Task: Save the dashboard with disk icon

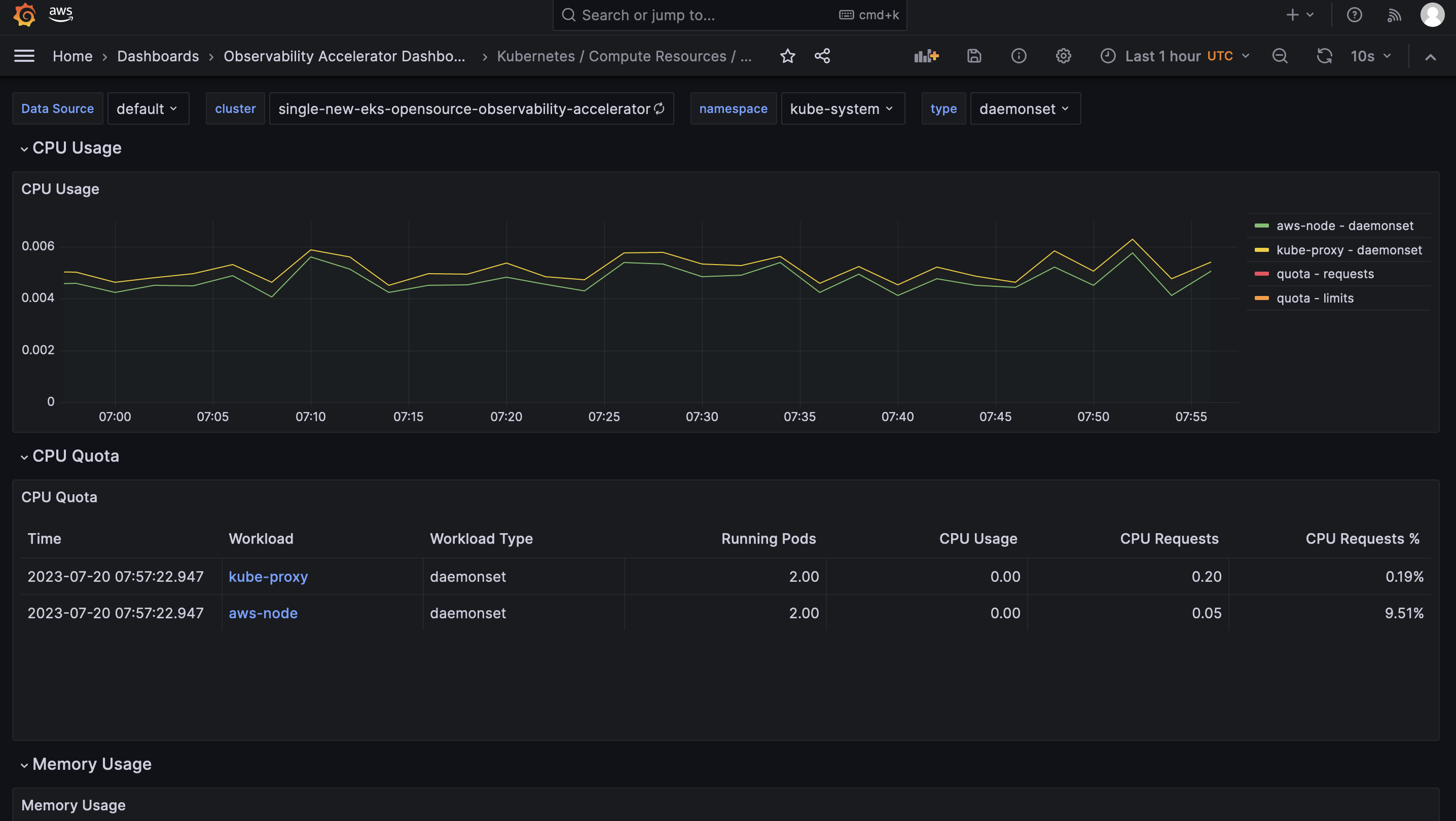Action: [974, 56]
